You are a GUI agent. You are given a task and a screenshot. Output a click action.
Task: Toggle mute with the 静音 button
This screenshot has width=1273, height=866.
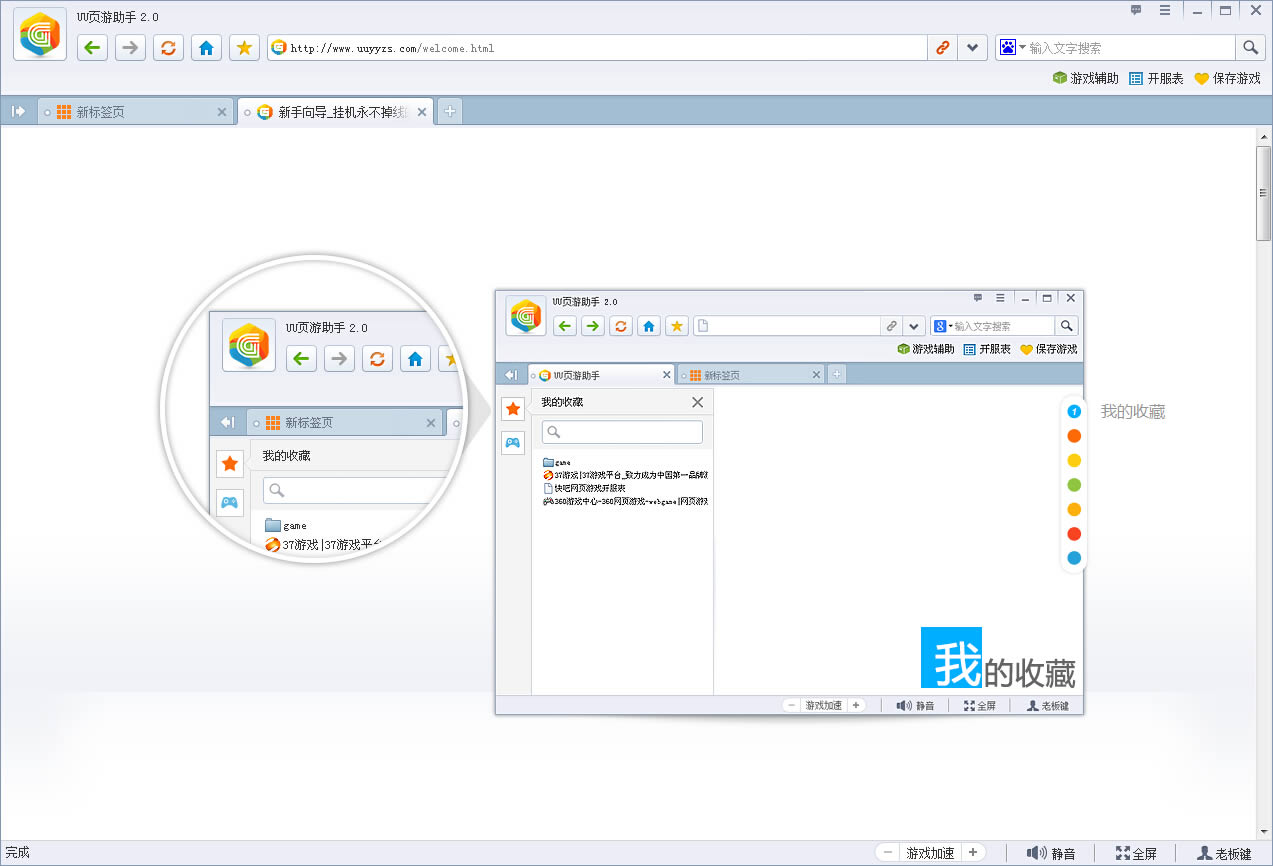[x=1051, y=853]
